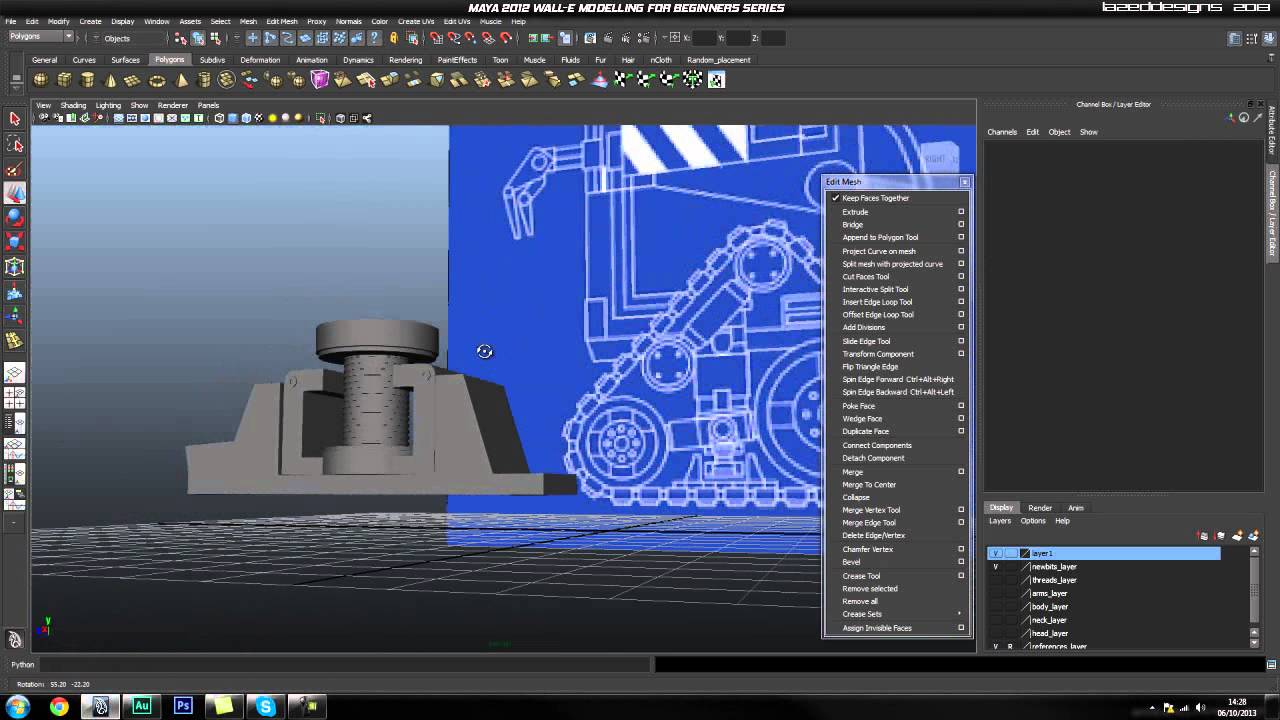Image resolution: width=1280 pixels, height=720 pixels.
Task: Create a polygon cylinder from shelf
Action: coord(87,80)
